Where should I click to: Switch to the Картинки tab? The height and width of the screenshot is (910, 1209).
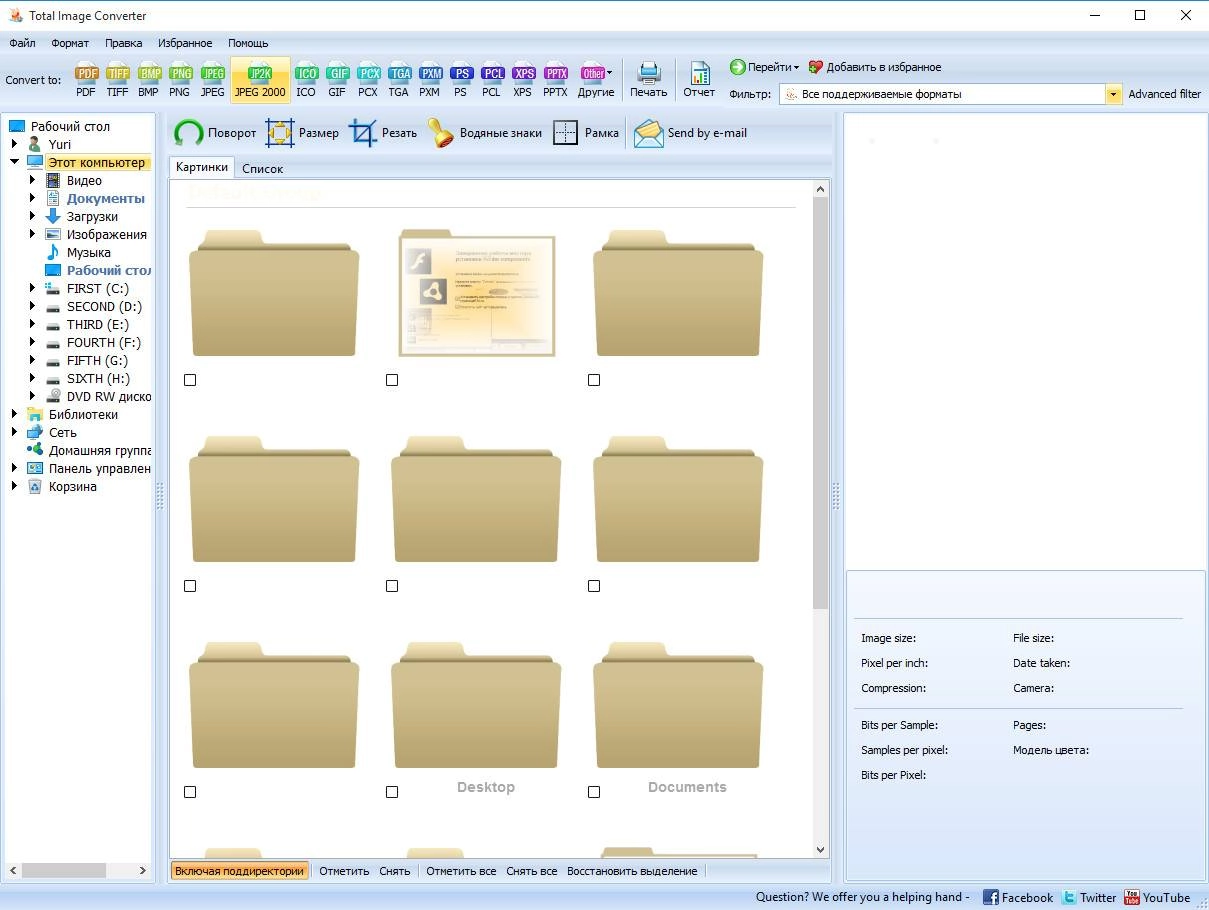[x=202, y=167]
